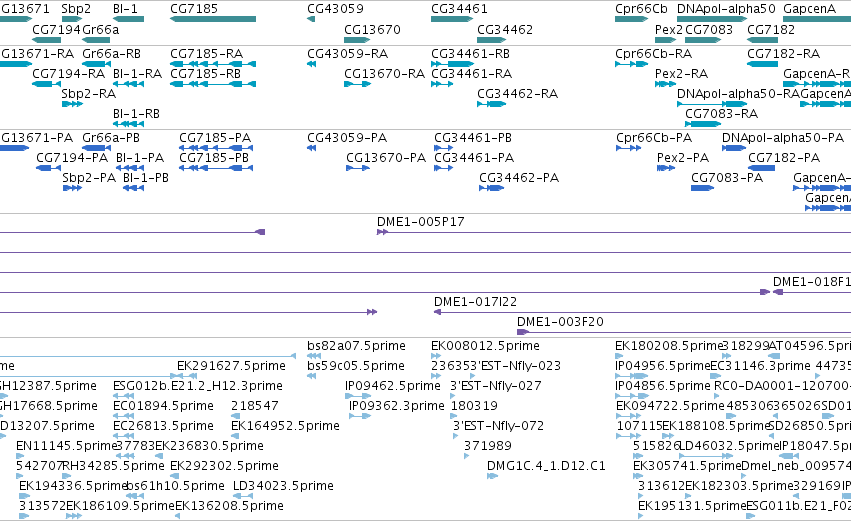This screenshot has width=851, height=521.
Task: Select protein DNApol-alpha50-PA
Action: click(x=783, y=138)
